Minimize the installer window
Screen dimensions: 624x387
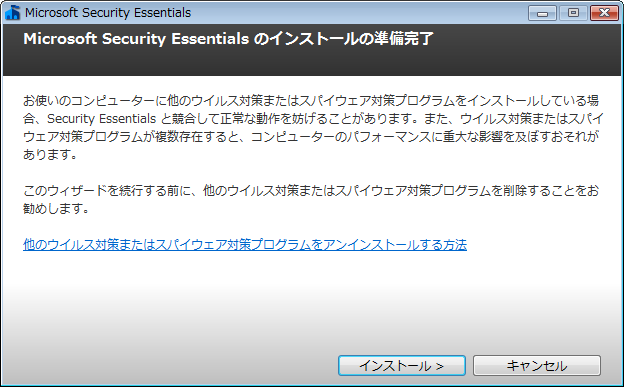pyautogui.click(x=542, y=13)
